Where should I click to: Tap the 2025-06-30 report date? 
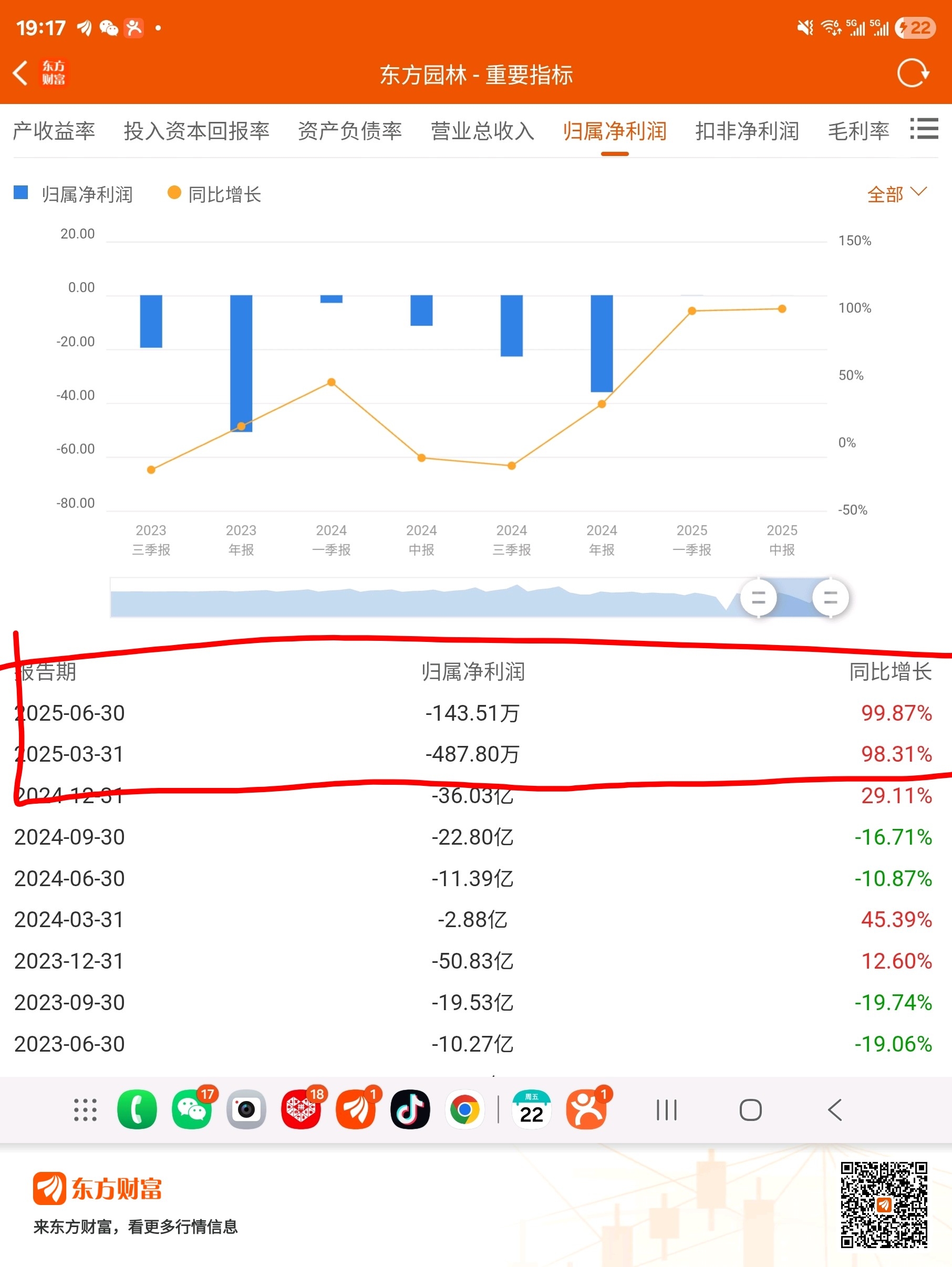tap(69, 713)
